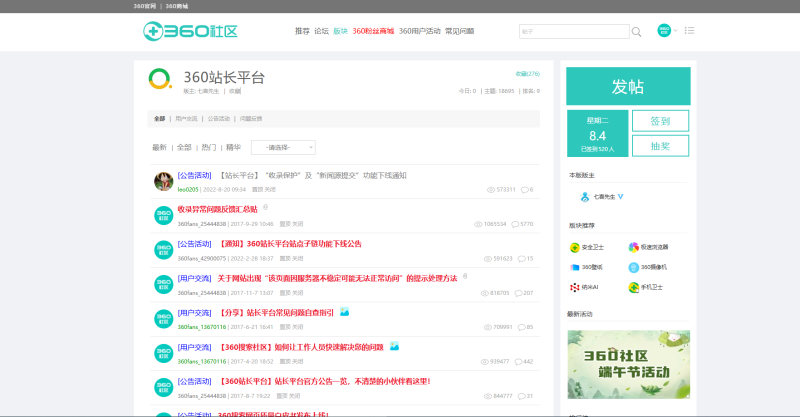
Task: Sort posts by 最新
Action: 159,148
